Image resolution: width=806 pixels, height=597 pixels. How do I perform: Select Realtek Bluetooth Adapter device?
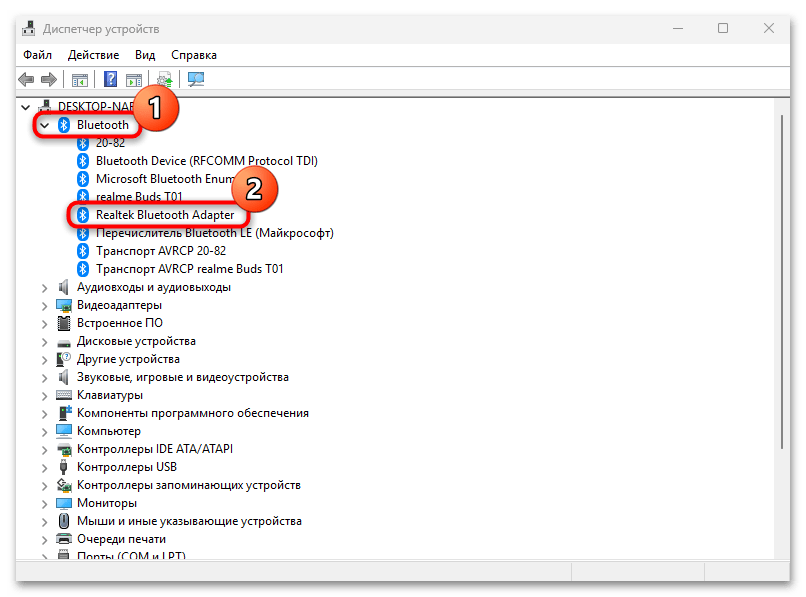point(165,215)
